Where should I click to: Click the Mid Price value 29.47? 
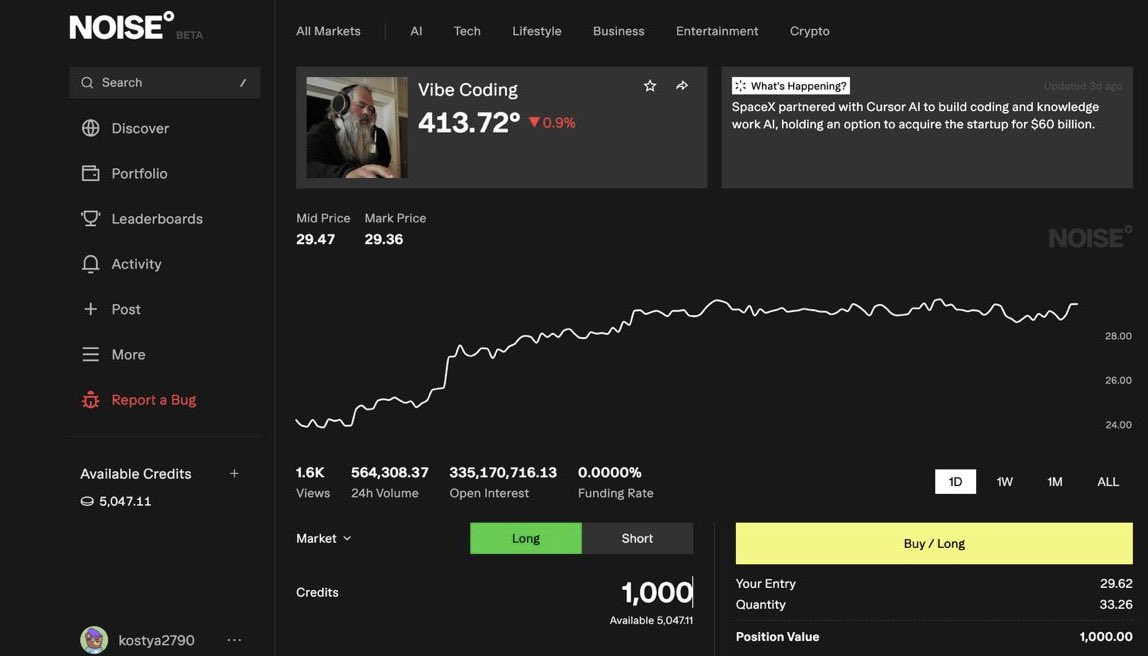(316, 239)
